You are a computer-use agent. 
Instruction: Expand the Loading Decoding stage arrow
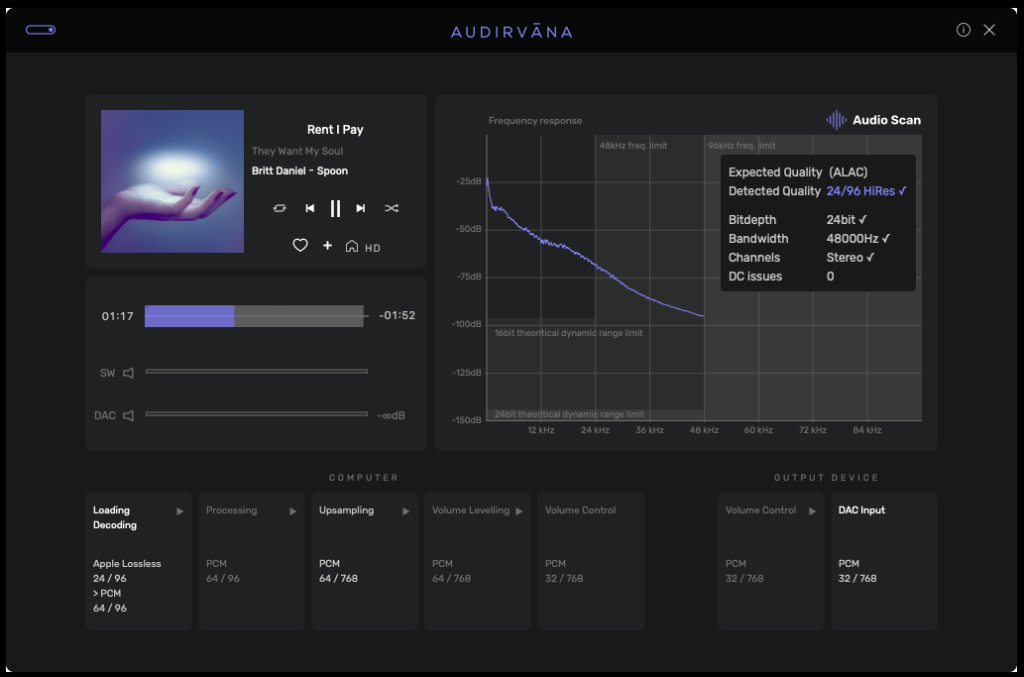pyautogui.click(x=180, y=511)
